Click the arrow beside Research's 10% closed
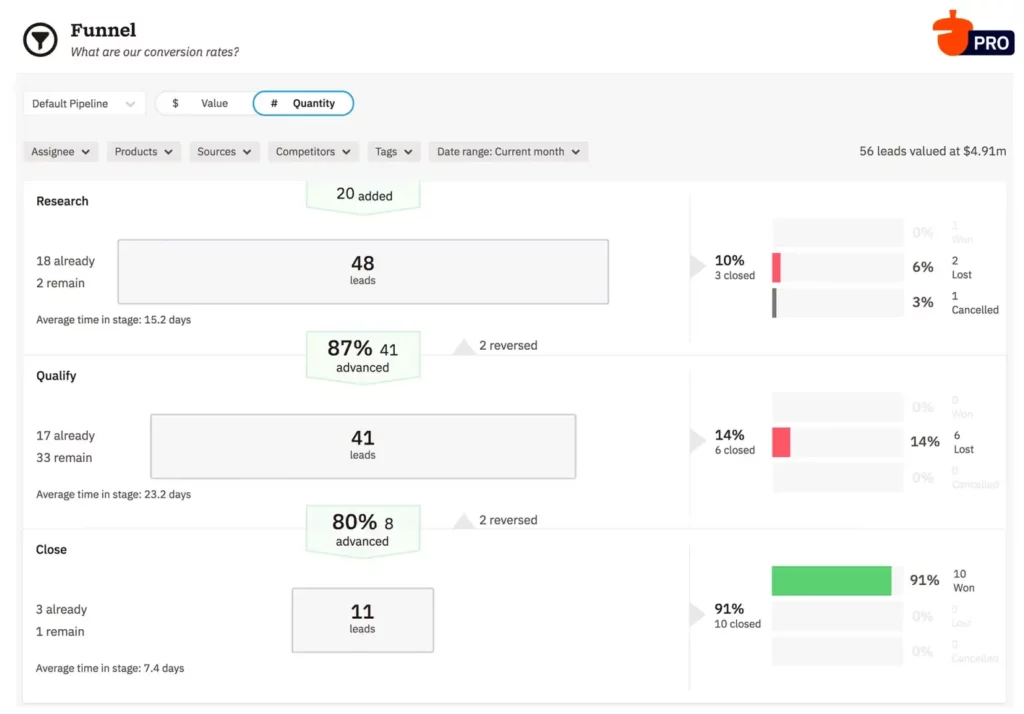This screenshot has width=1024, height=714. coord(697,265)
